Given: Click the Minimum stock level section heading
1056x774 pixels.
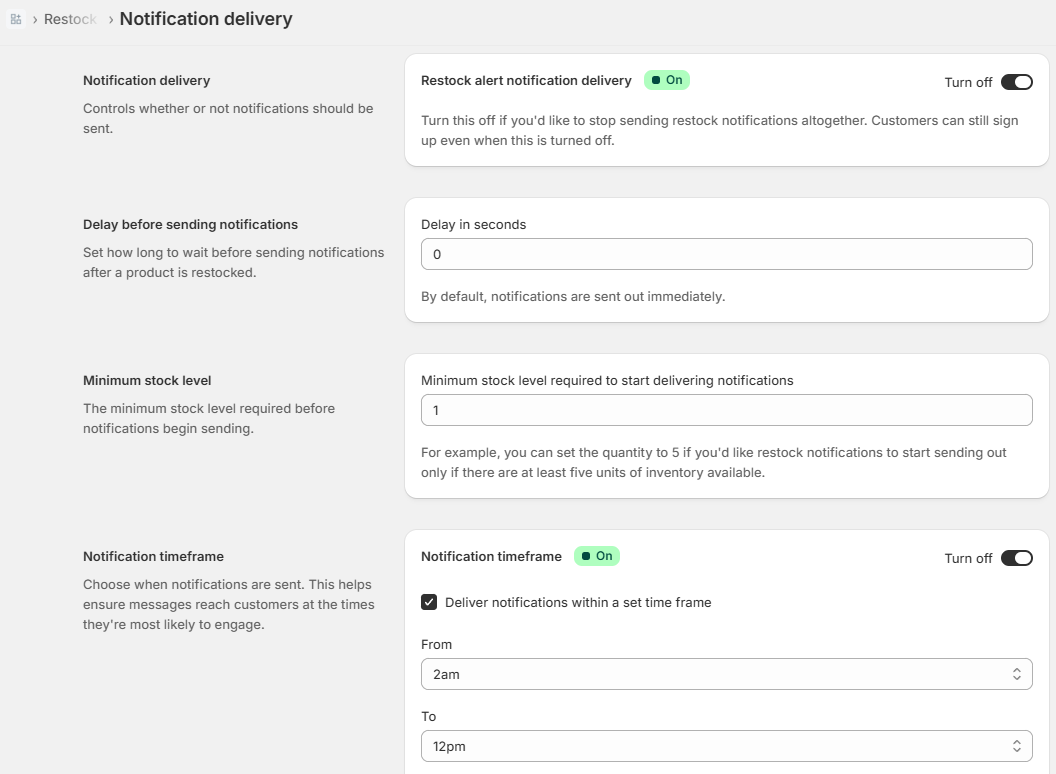Looking at the screenshot, I should click(x=147, y=380).
